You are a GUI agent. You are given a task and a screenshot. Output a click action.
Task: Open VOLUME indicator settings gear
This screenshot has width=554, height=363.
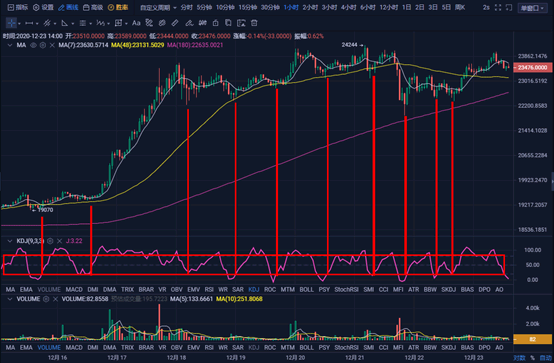tap(46, 299)
